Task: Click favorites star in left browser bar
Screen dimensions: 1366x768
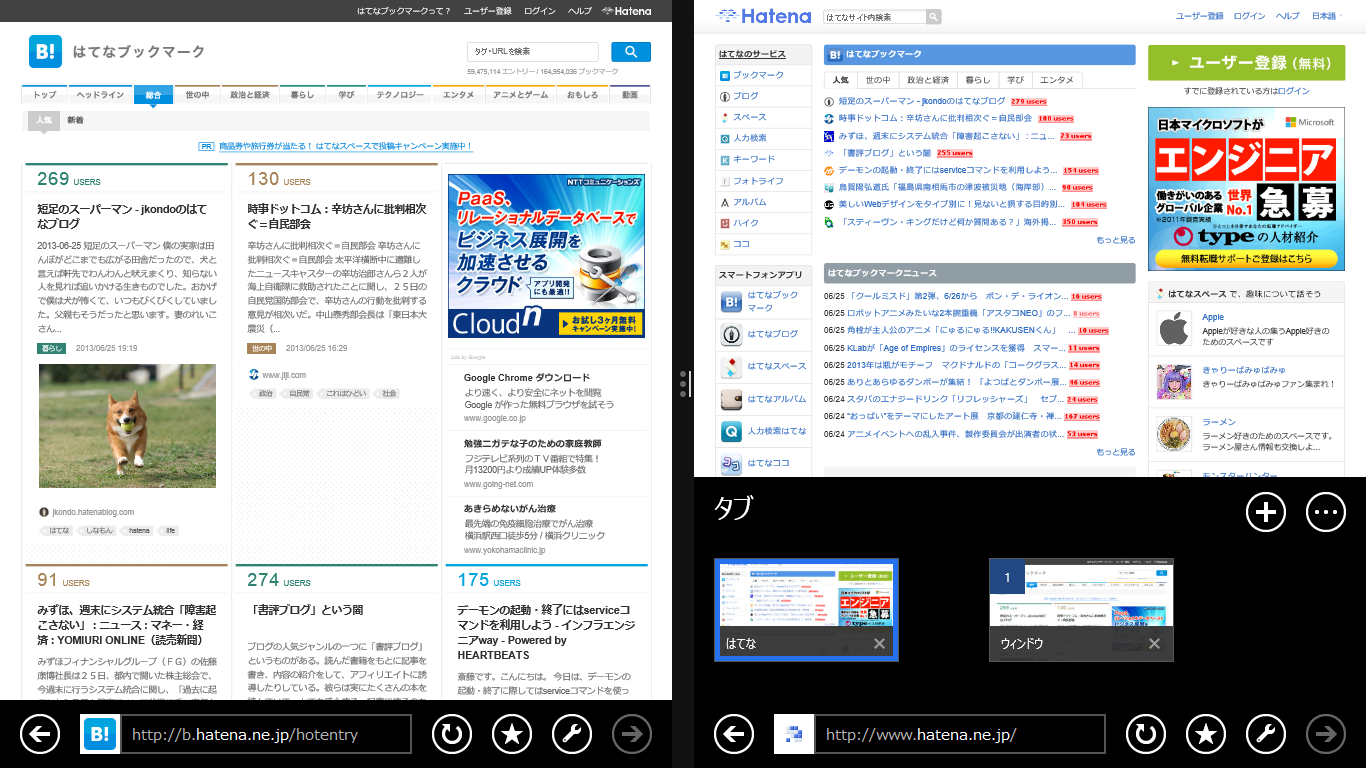Action: 511,735
